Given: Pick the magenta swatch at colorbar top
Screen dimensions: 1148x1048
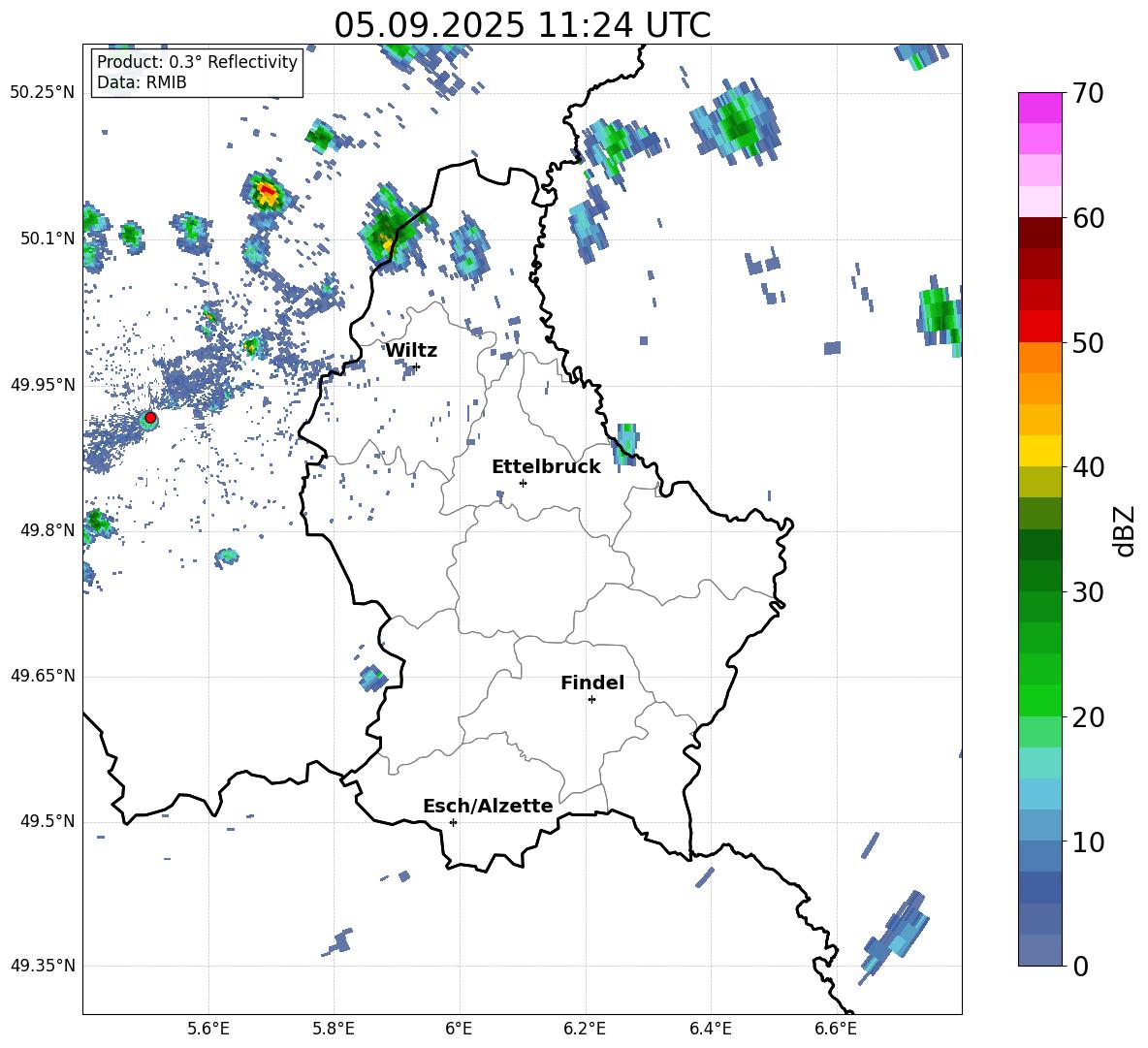Looking at the screenshot, I should 1039,108.
